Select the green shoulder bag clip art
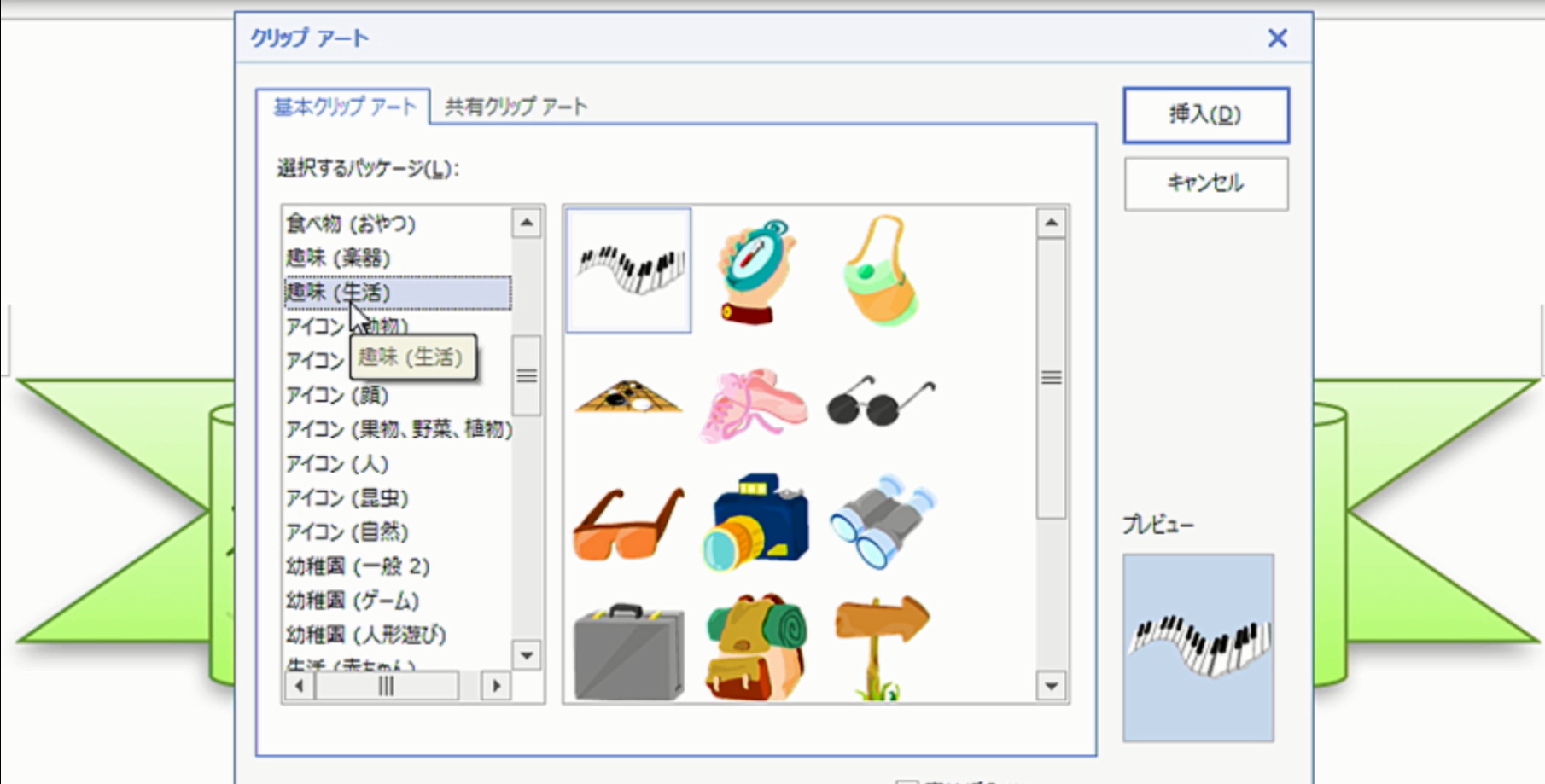The width and height of the screenshot is (1545, 784). click(x=879, y=271)
